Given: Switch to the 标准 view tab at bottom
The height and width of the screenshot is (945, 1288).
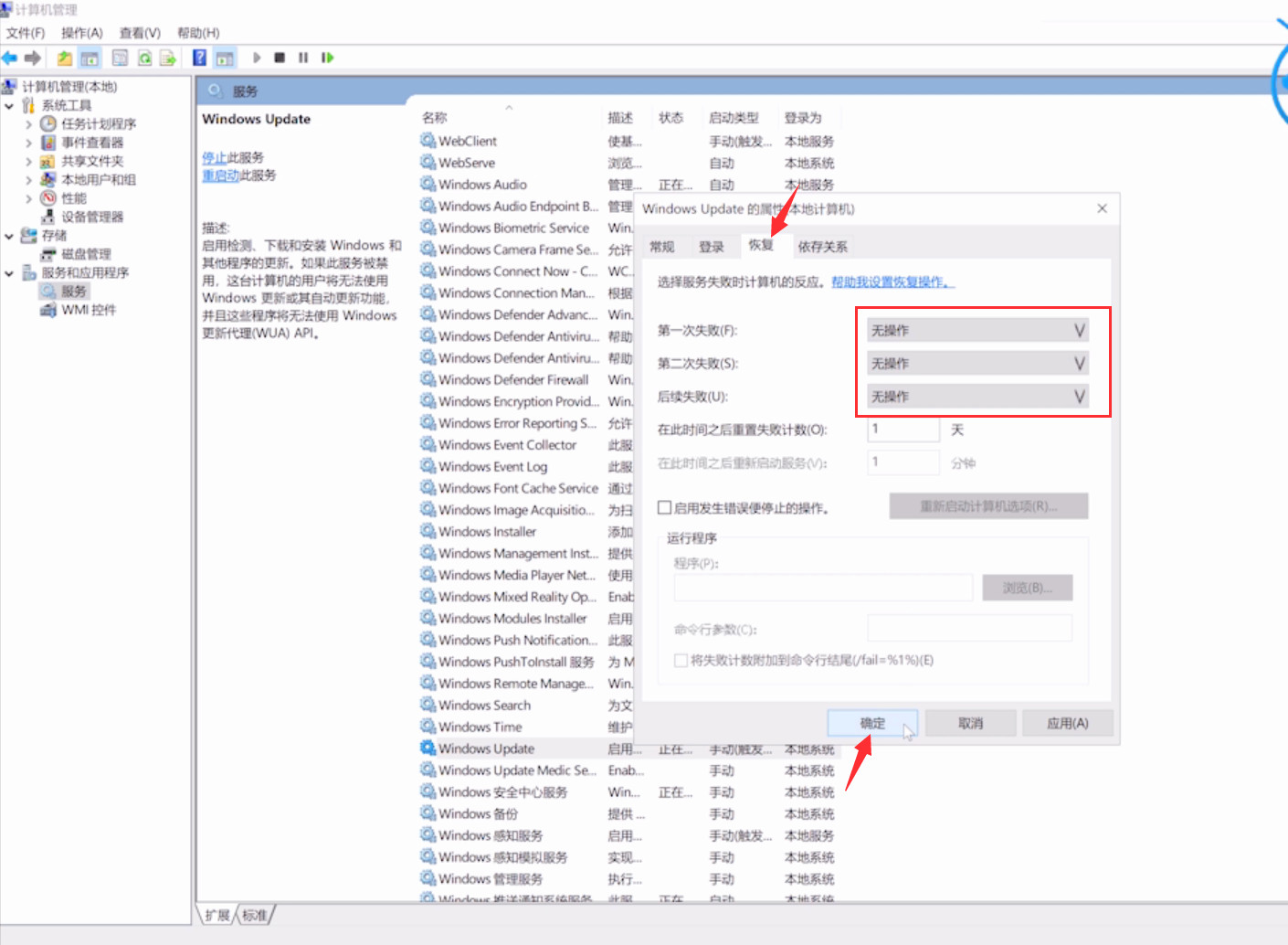Looking at the screenshot, I should coord(255,915).
